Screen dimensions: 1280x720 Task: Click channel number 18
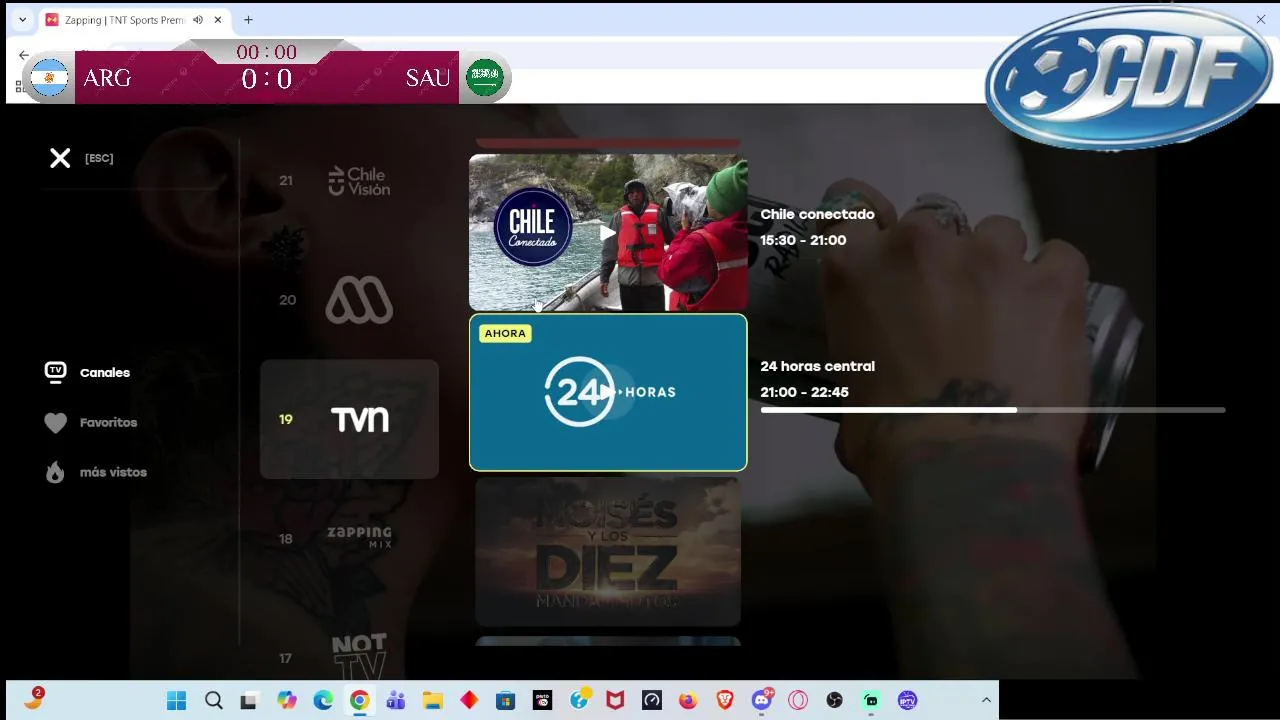[286, 538]
